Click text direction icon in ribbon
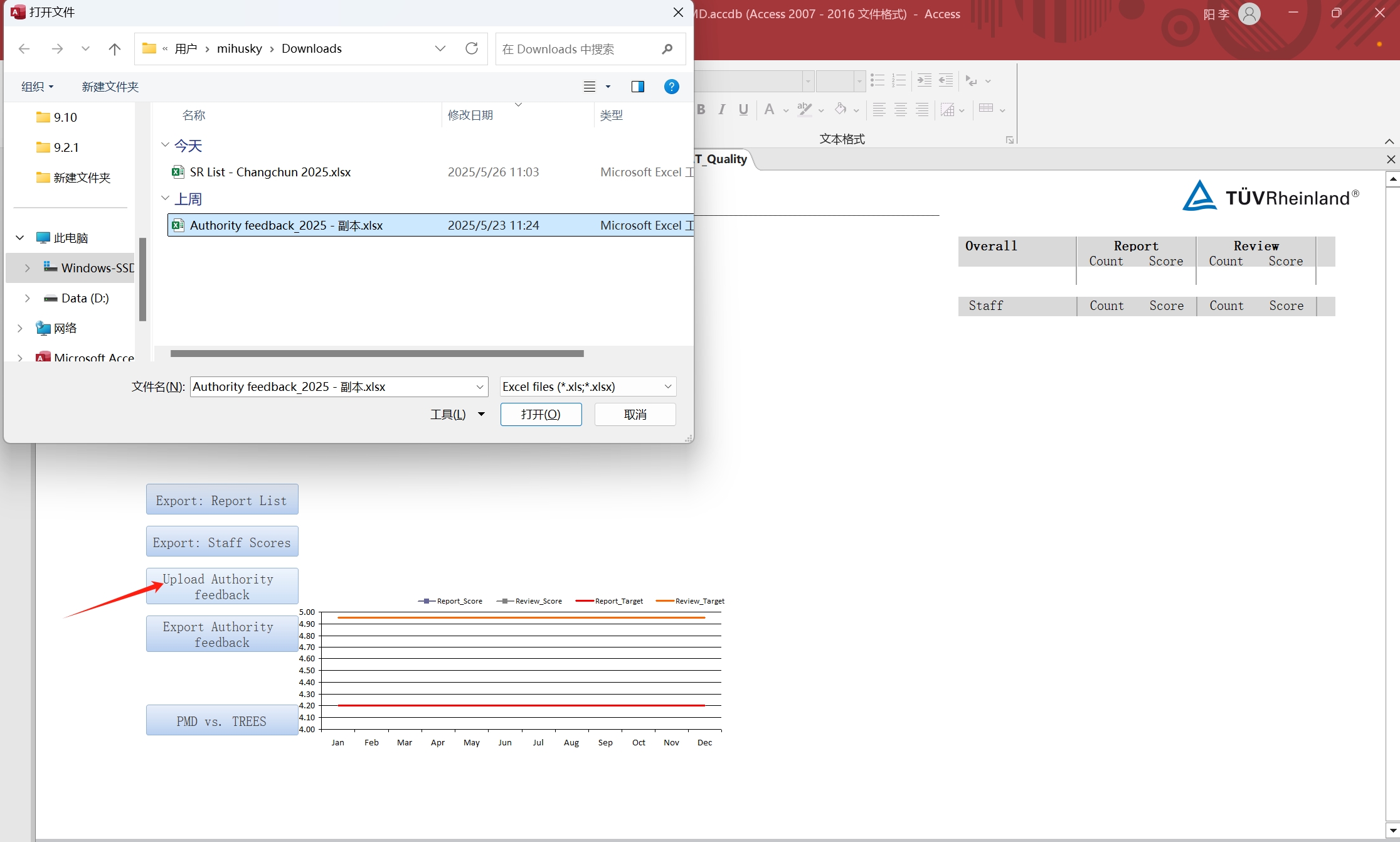The image size is (1400, 842). pos(972,80)
